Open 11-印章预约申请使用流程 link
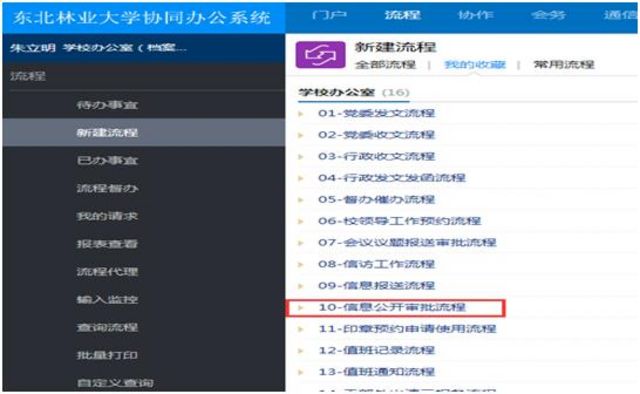Screen dimensions: 640x394 pos(407,329)
